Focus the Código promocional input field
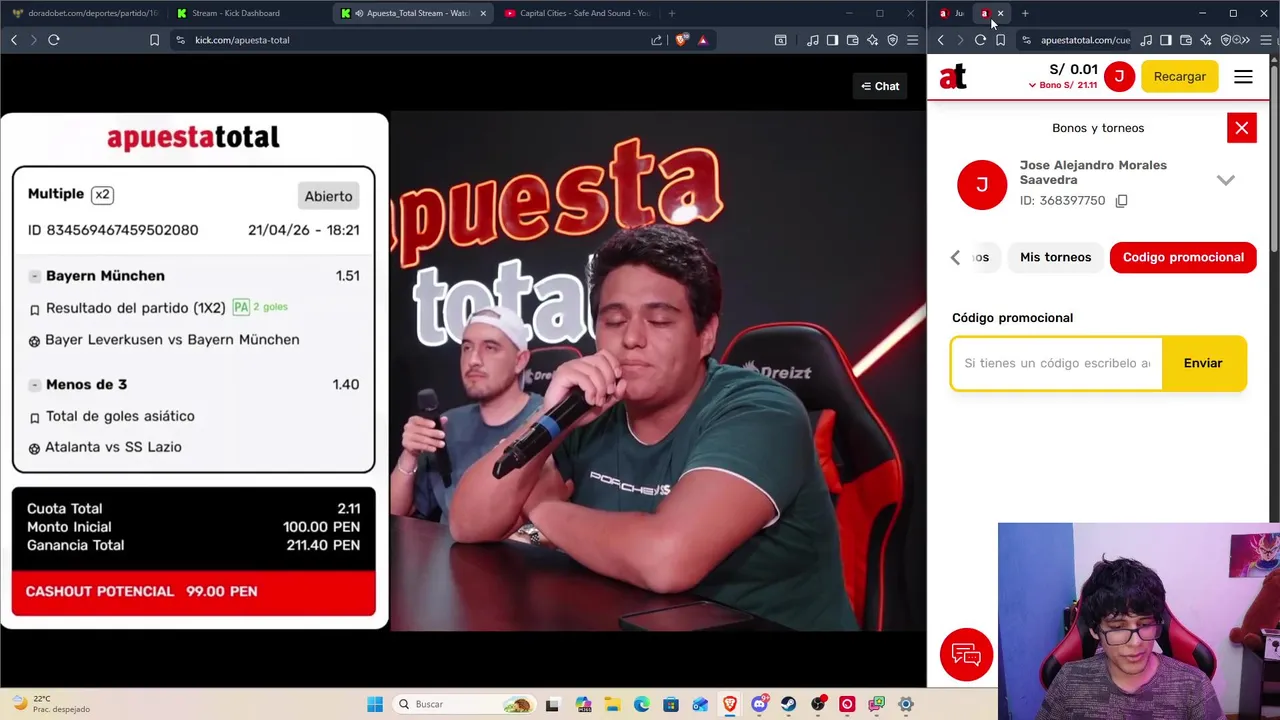This screenshot has width=1280, height=720. (x=1056, y=363)
